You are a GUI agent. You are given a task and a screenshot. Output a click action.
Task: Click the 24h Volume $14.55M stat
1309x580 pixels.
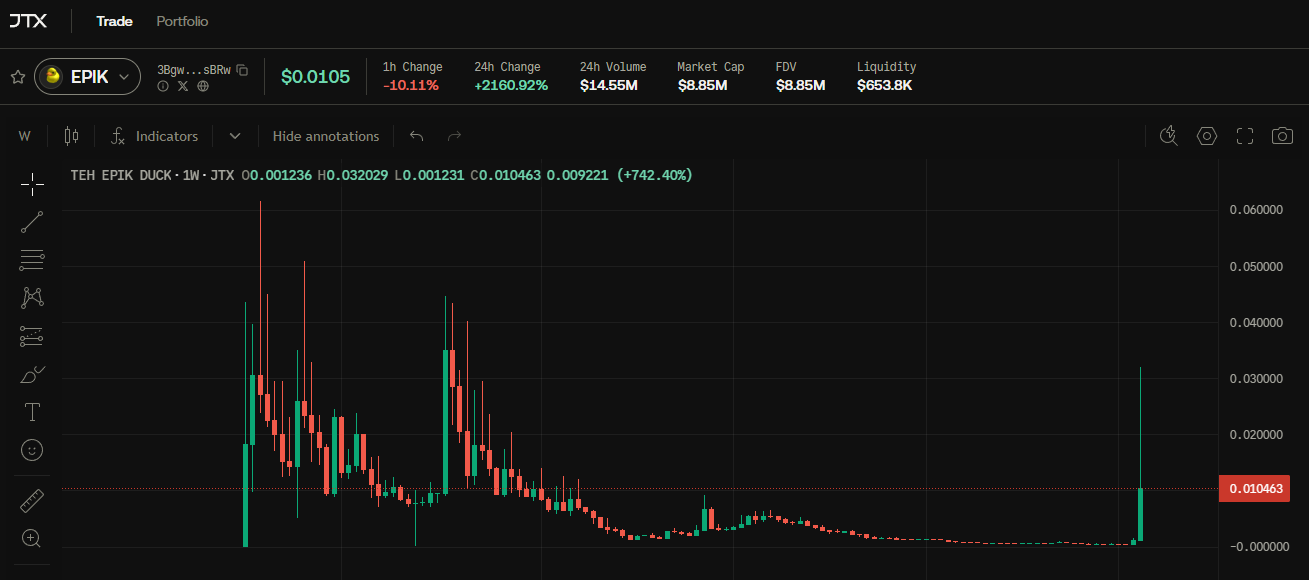613,76
